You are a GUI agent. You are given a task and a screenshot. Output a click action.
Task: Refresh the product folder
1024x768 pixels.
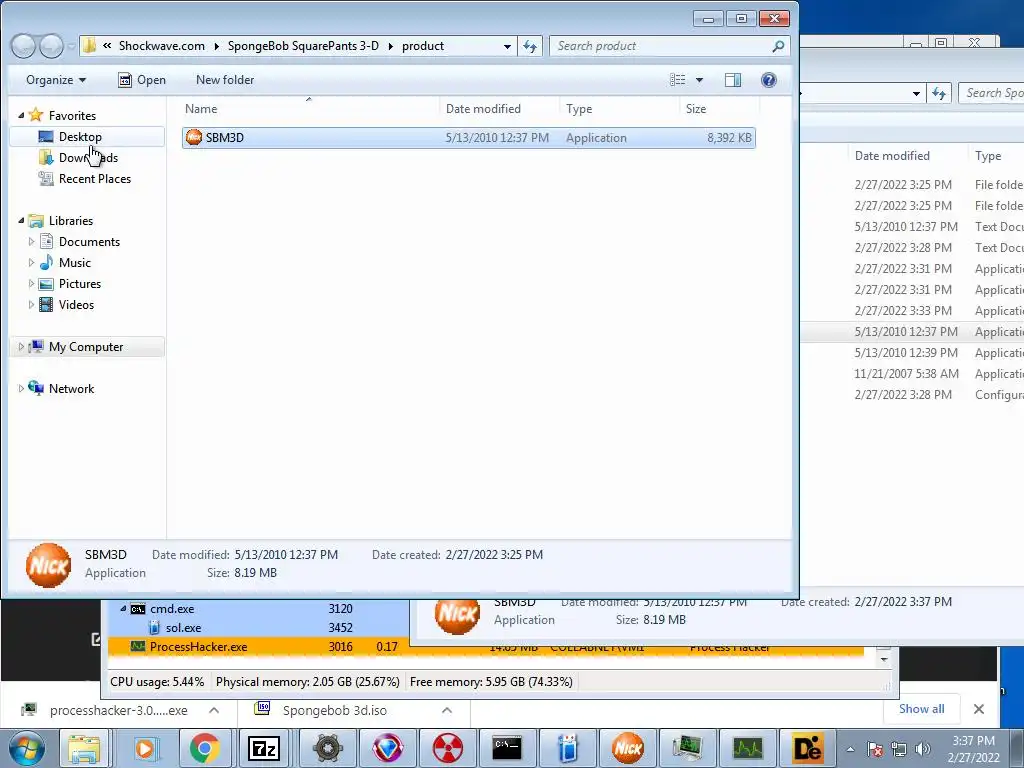pos(530,46)
